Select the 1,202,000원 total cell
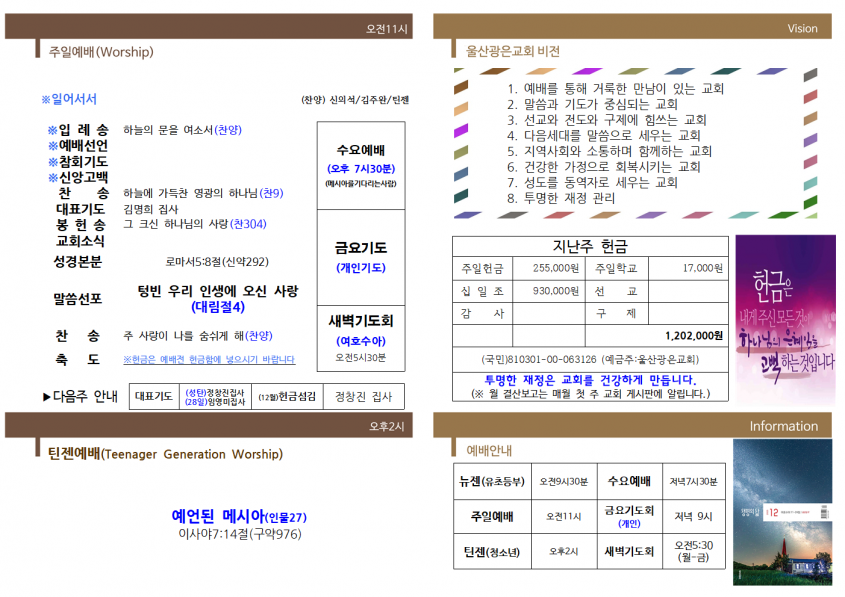This screenshot has width=845, height=597. [x=657, y=336]
